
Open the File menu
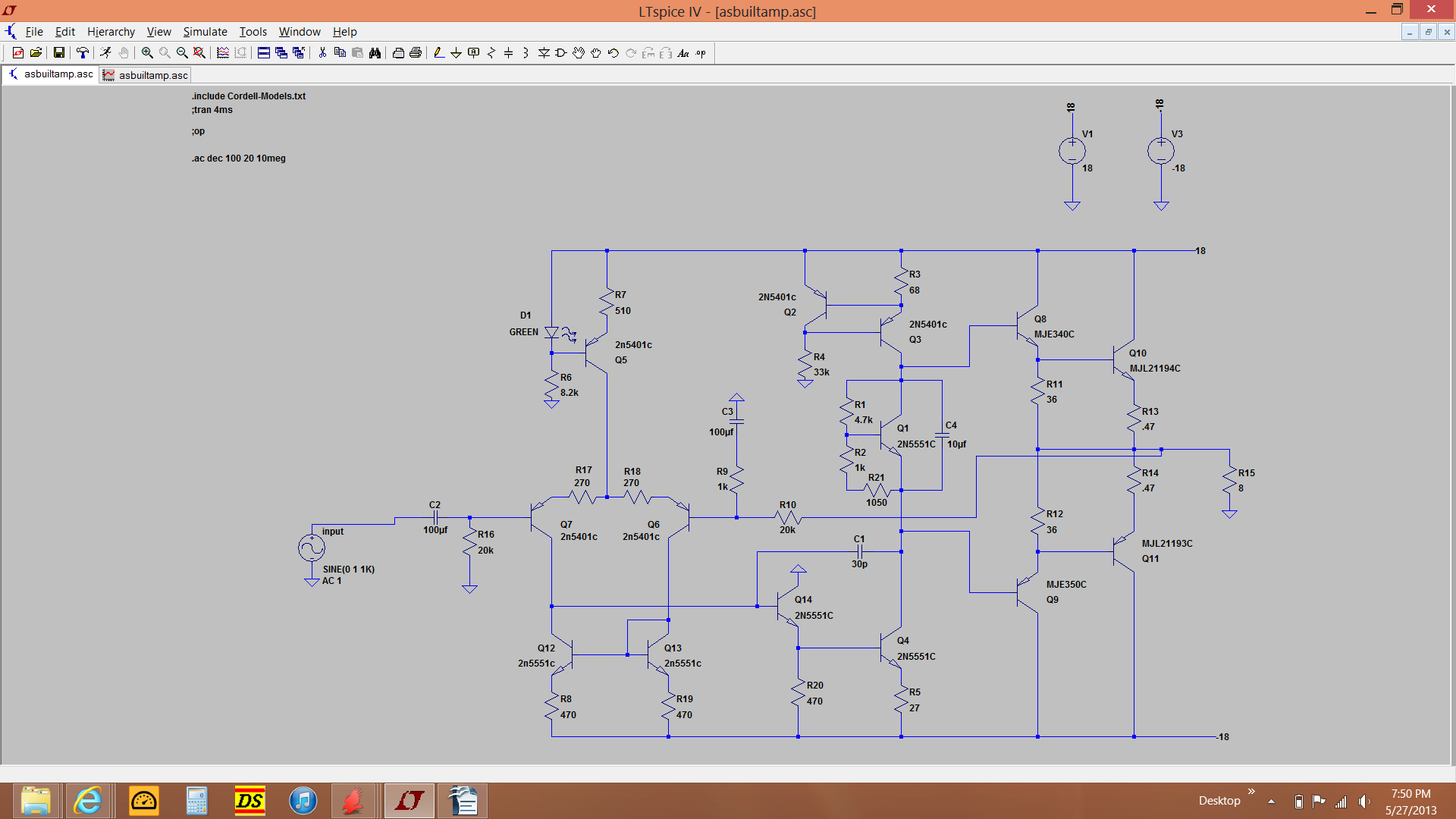(34, 32)
